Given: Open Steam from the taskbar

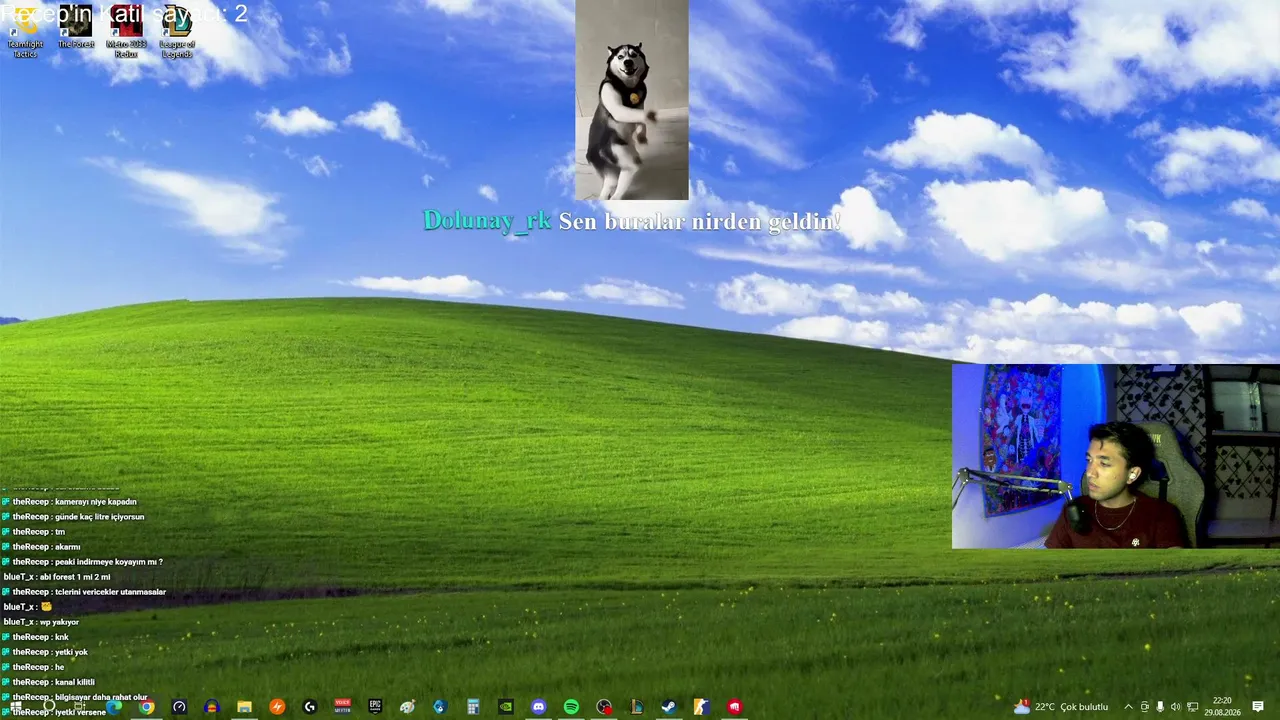Looking at the screenshot, I should click(x=669, y=707).
